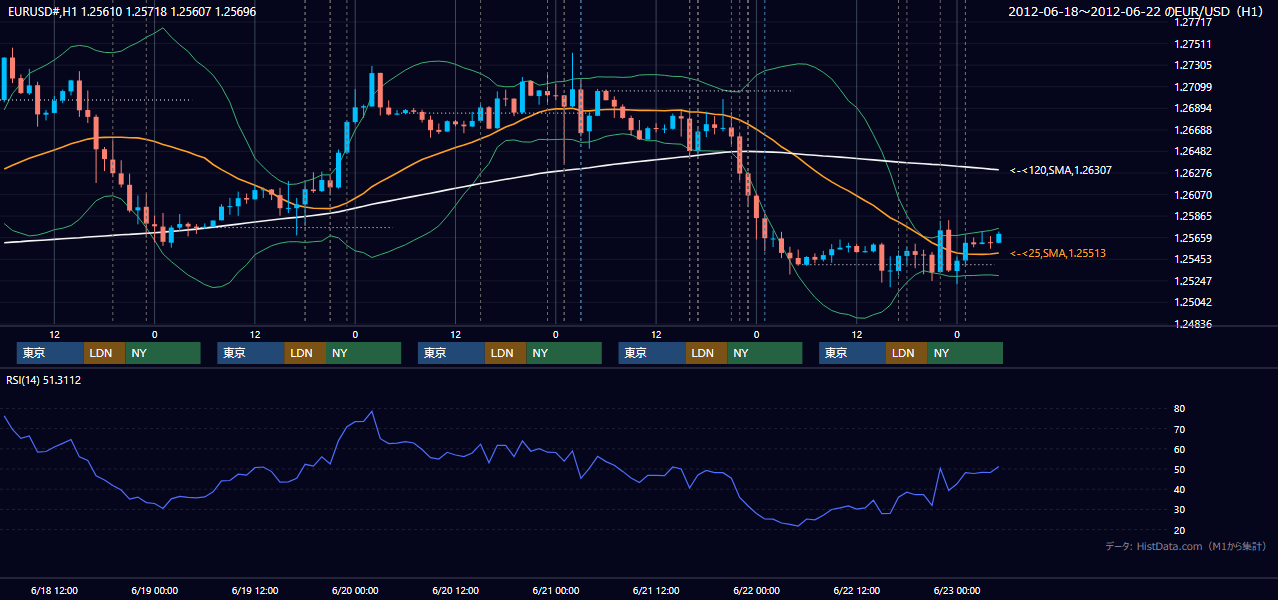
Task: Click price axis value 1.25042
Action: click(1192, 302)
